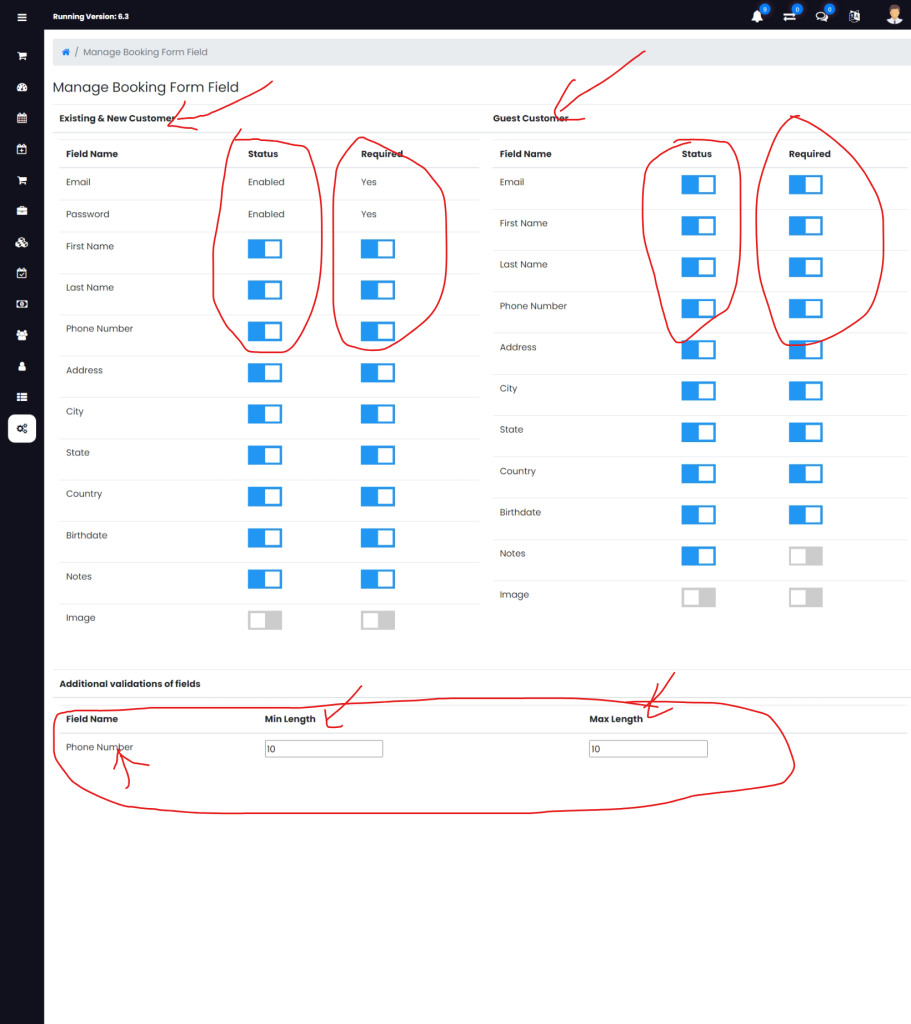Select the Guest Customer section heading
This screenshot has height=1024, width=911.
[530, 118]
